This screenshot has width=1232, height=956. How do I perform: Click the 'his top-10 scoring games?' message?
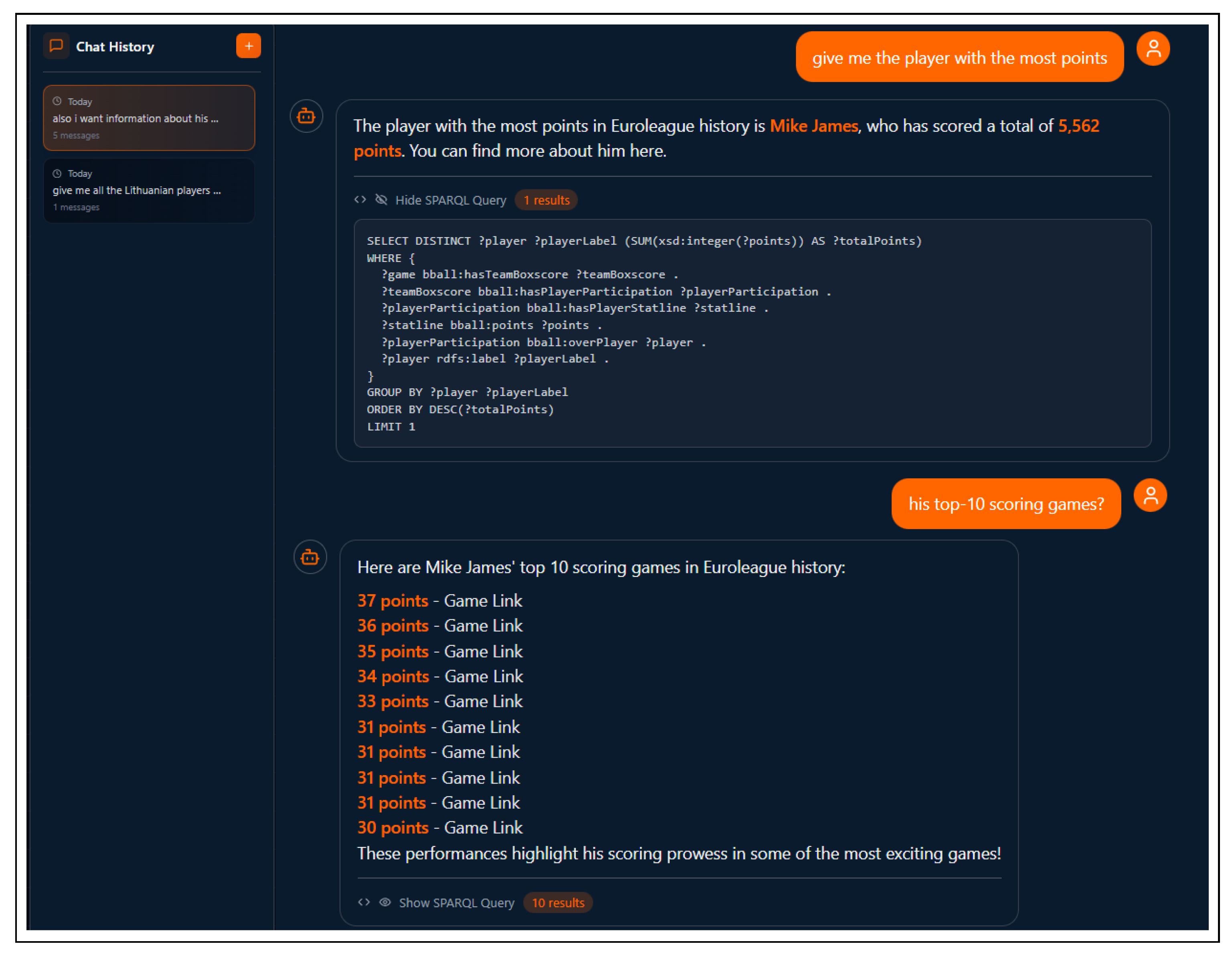(x=1006, y=504)
